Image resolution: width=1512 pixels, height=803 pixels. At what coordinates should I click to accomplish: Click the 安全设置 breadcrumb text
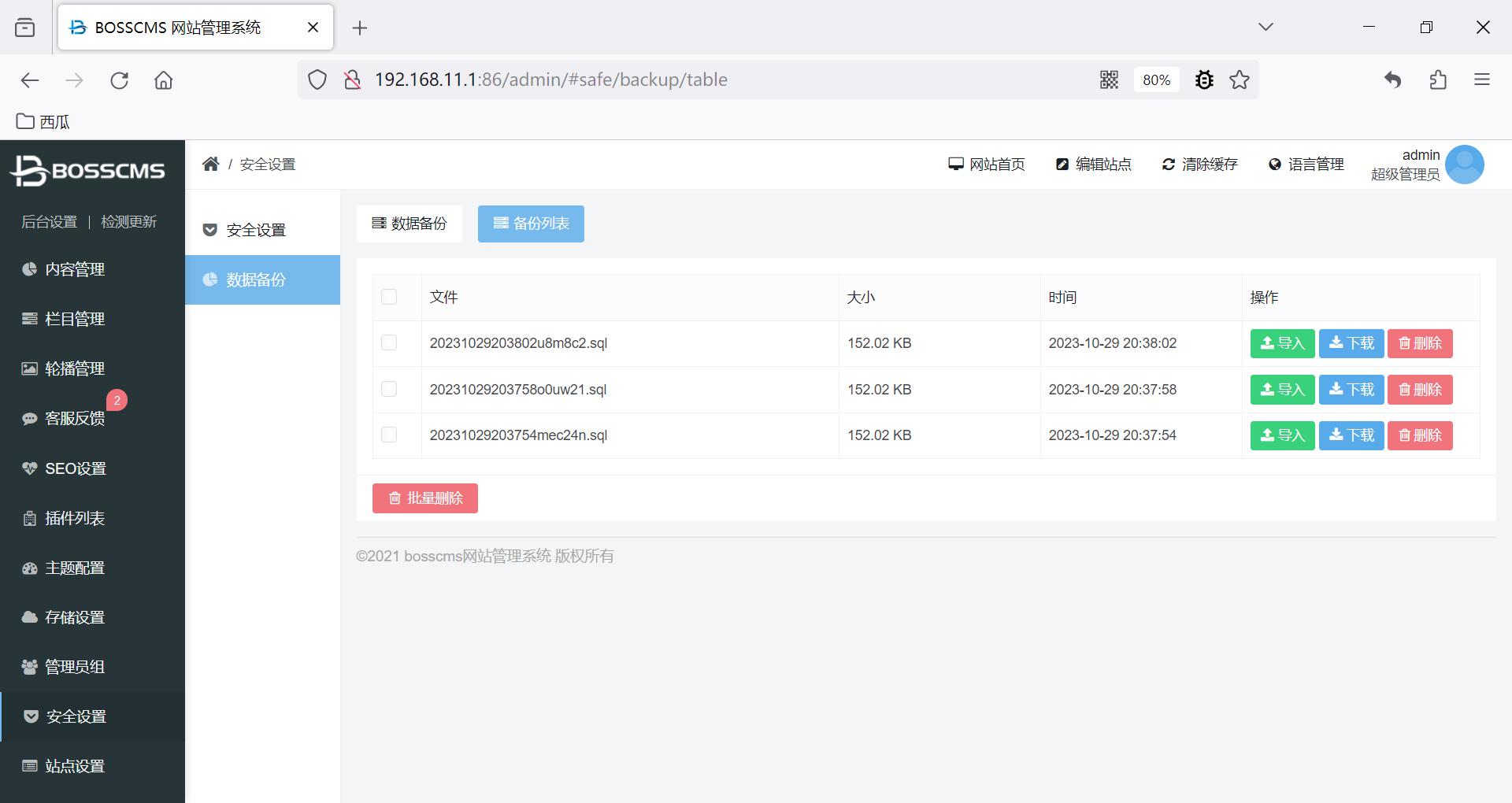click(268, 164)
